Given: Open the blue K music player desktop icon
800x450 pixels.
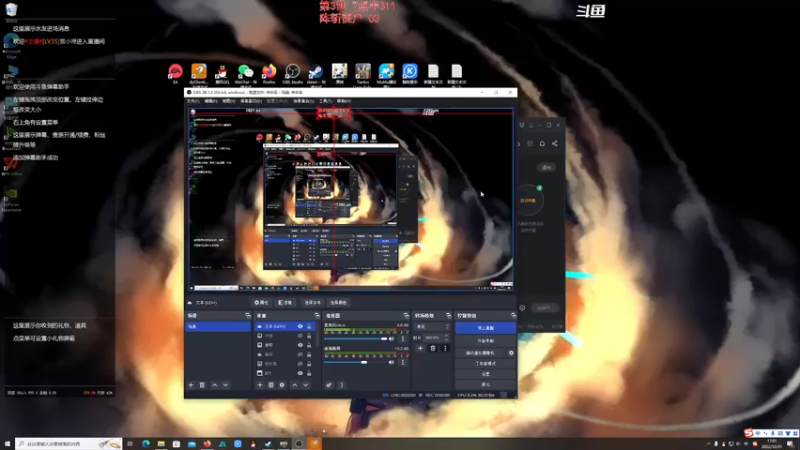Looking at the screenshot, I should [410, 72].
